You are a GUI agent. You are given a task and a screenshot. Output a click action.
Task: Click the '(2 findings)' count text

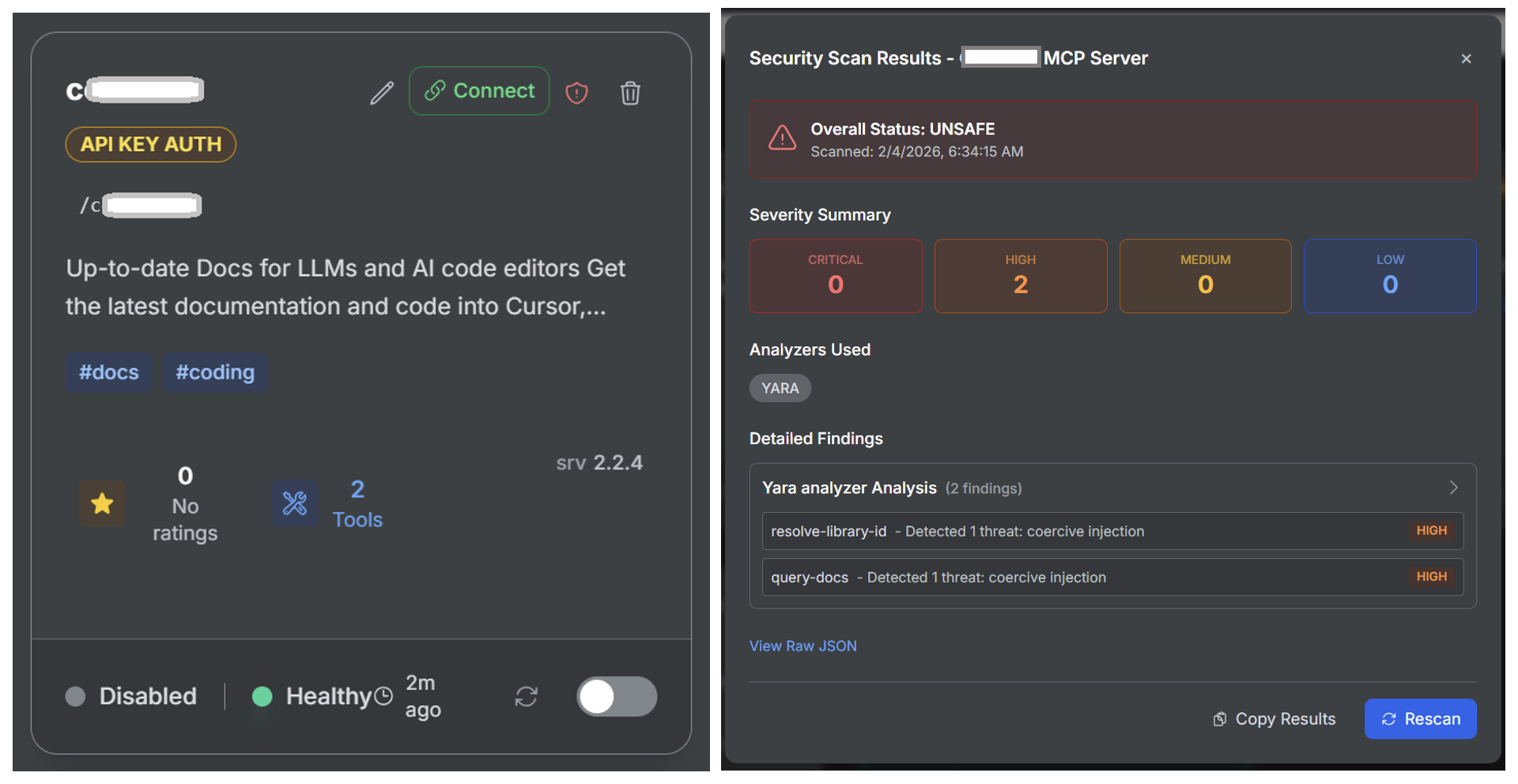click(x=984, y=488)
